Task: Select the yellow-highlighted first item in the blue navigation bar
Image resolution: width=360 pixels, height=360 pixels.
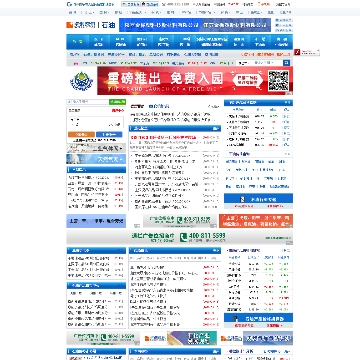Action: tap(77, 42)
